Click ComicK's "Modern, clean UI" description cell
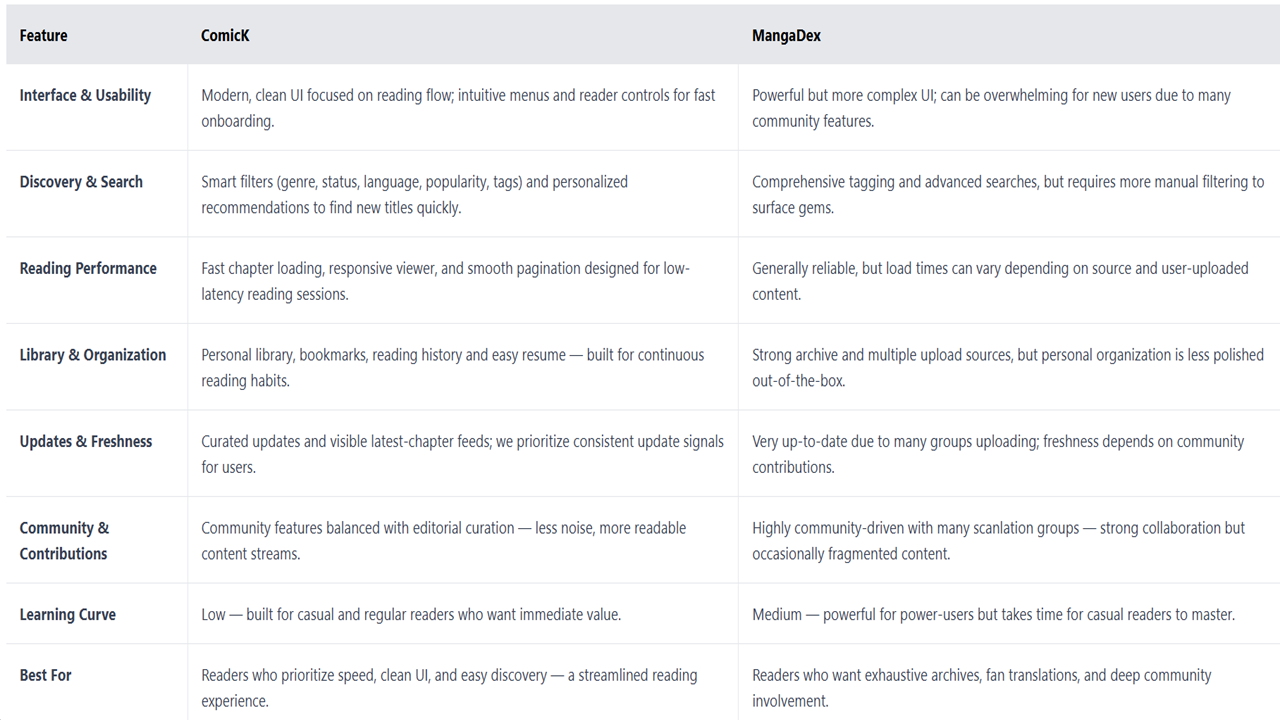1280x720 pixels. pyautogui.click(x=458, y=108)
